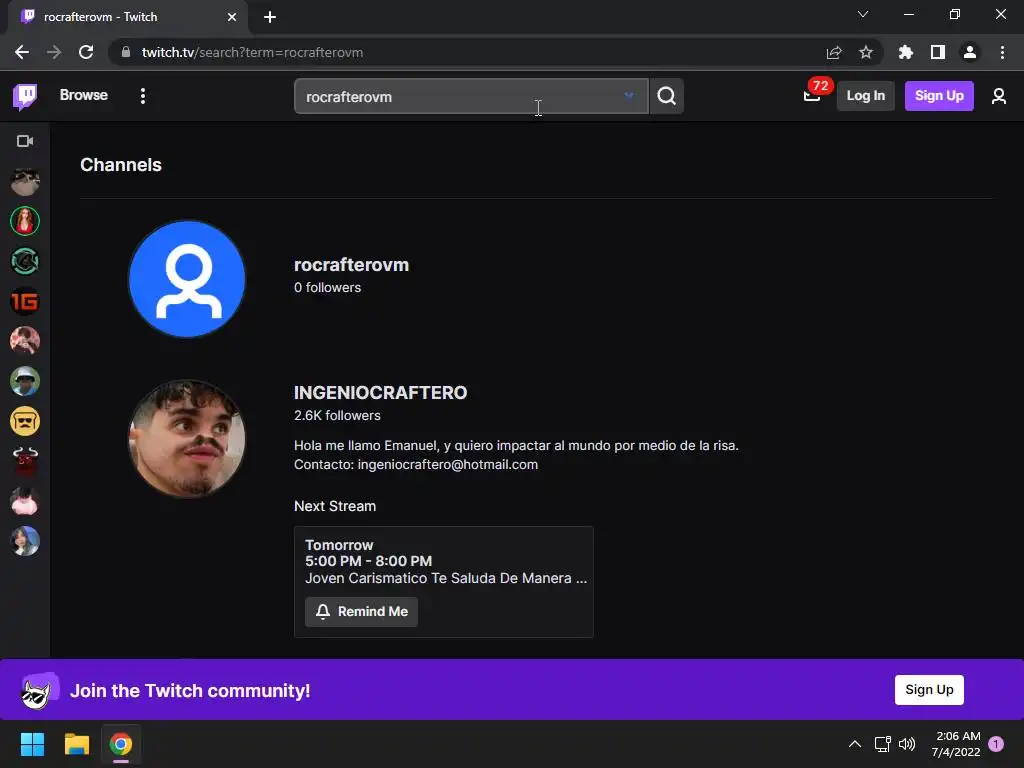Open the Chrome extensions puzzle icon
The height and width of the screenshot is (768, 1024).
coord(906,52)
